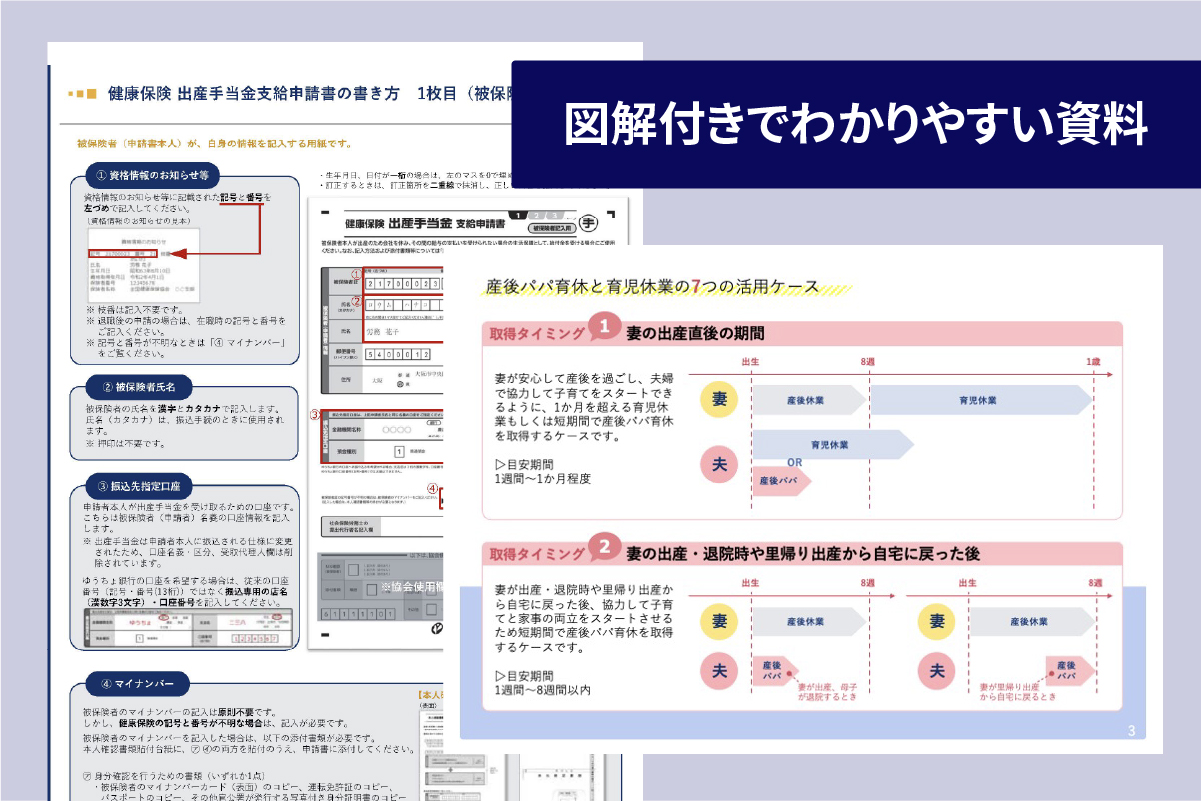Select the title 妻の出産・退院時や里帰り出産から自宅に戻った後
The image size is (1201, 801).
pos(802,553)
